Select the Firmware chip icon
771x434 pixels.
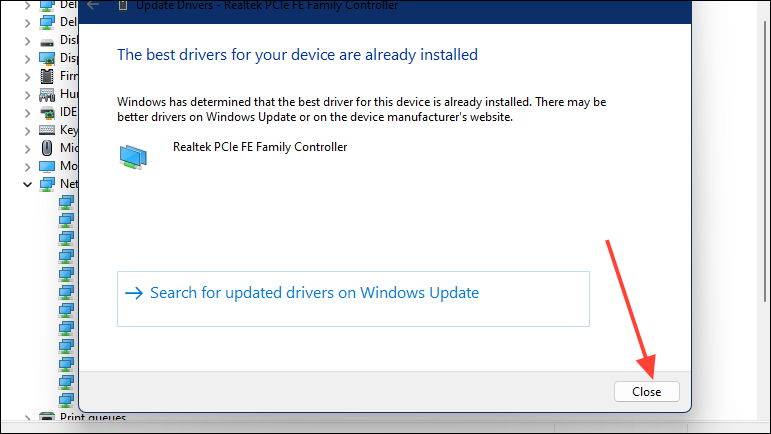click(47, 76)
